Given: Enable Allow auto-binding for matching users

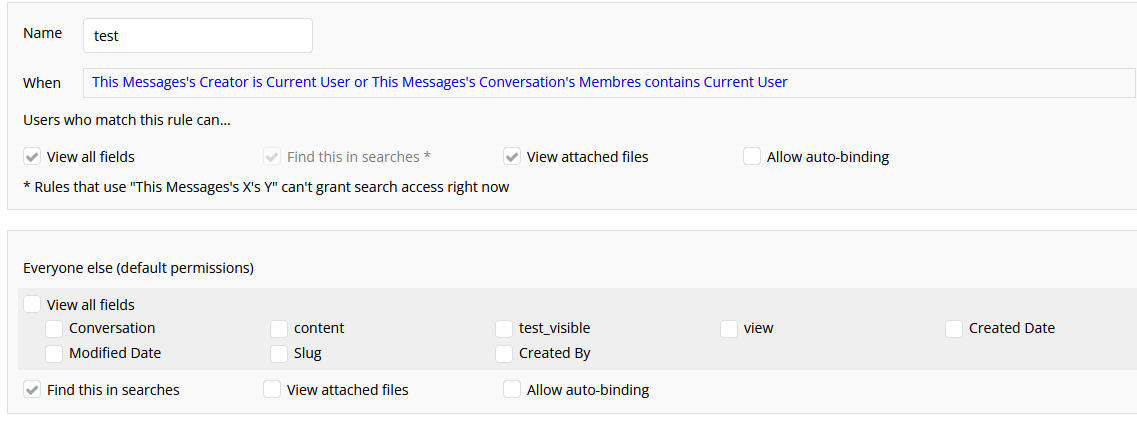Looking at the screenshot, I should [x=752, y=157].
